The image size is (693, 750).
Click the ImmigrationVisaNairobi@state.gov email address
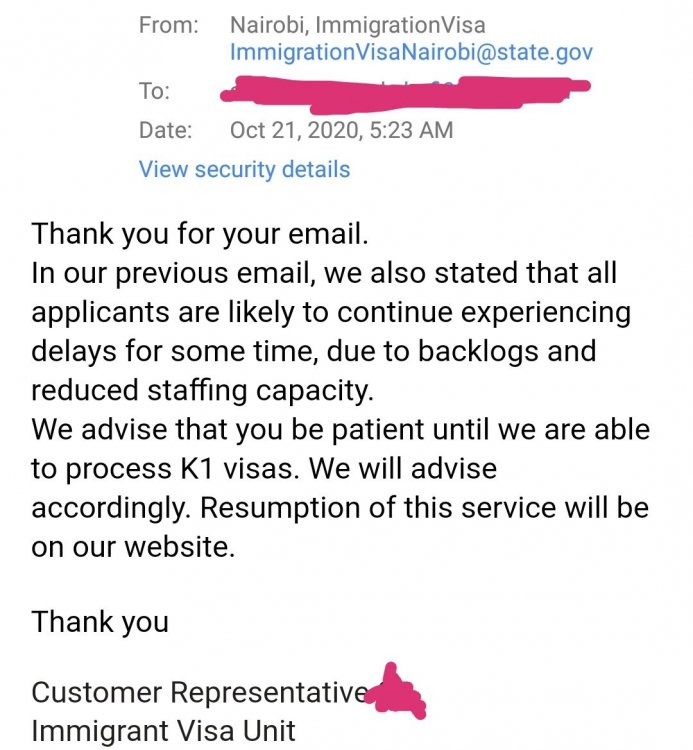(411, 53)
